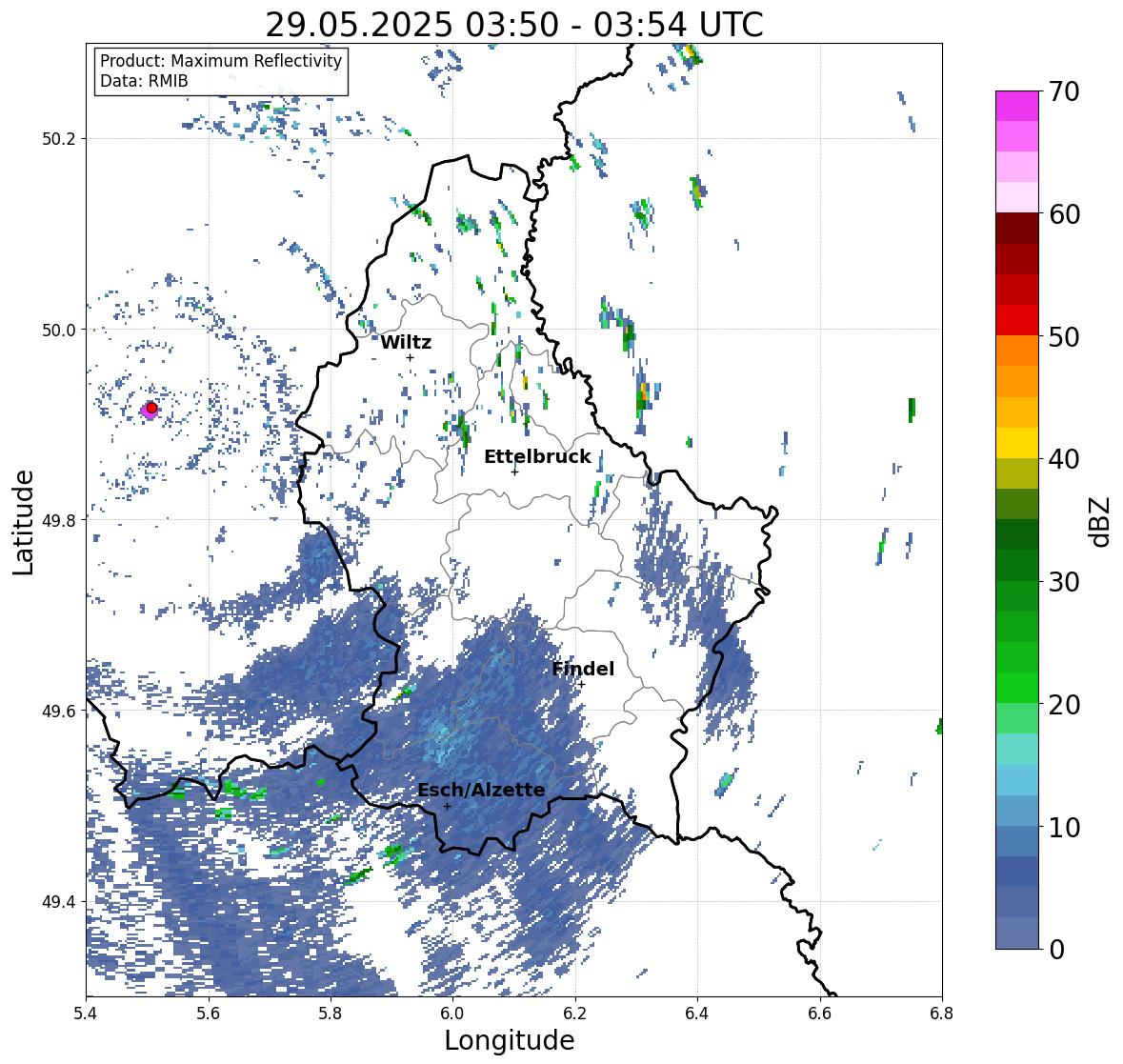Viewport: 1123px width, 1064px height.
Task: Click the Wiltz city label
Action: pos(406,342)
